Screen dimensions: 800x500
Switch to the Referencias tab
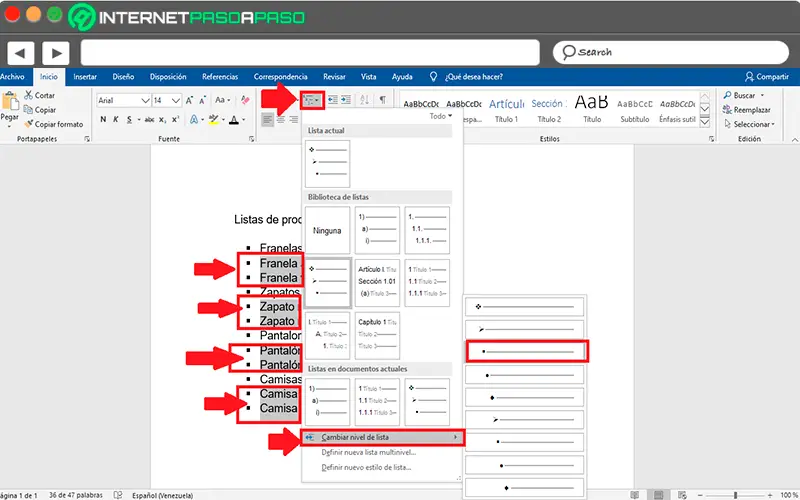tap(220, 77)
